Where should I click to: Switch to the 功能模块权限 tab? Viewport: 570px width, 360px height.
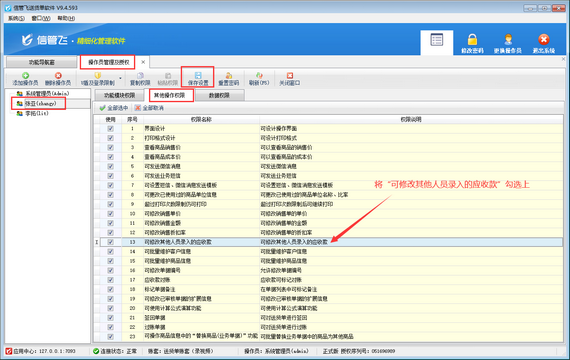click(119, 95)
